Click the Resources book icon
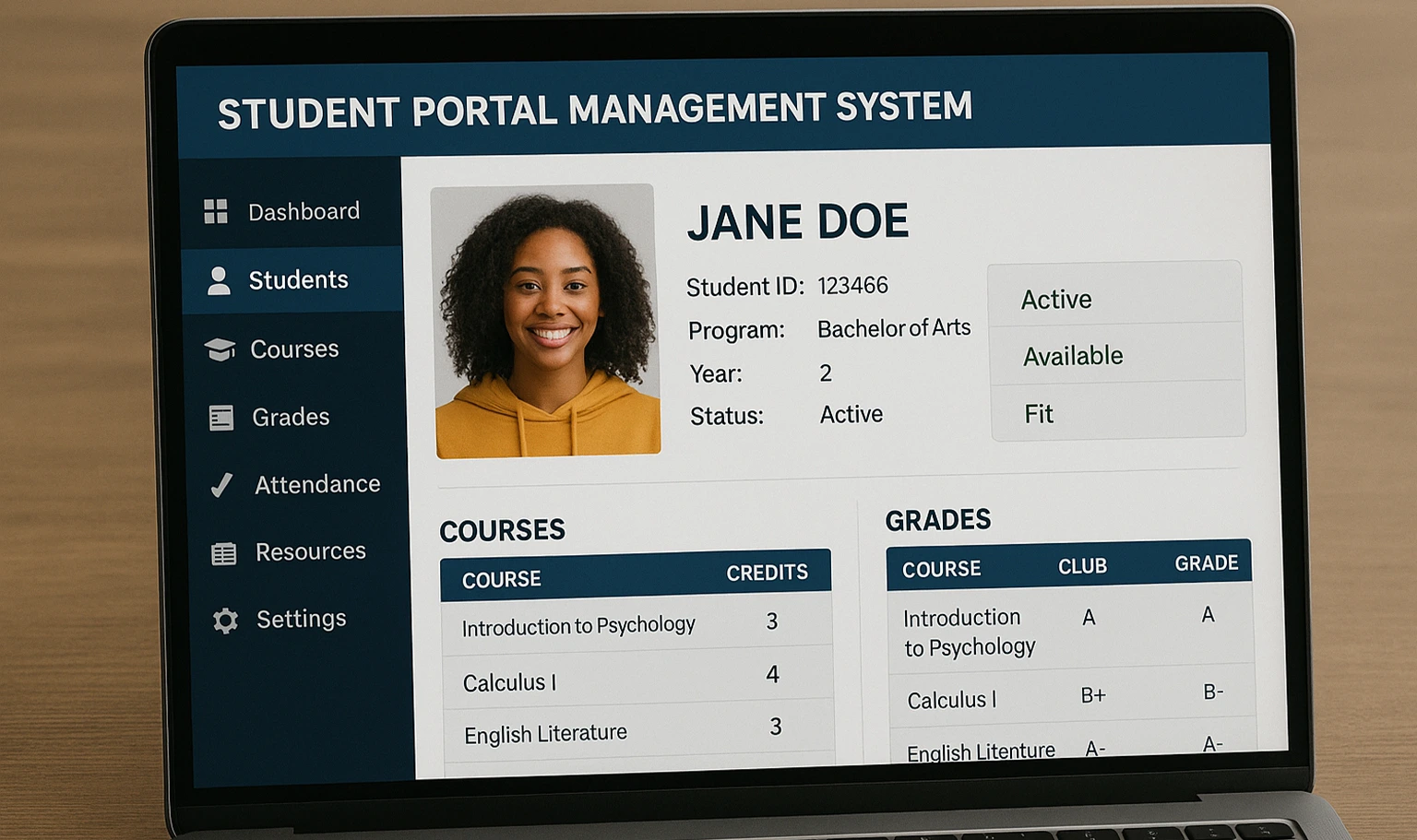Screen dimensions: 1417x840 point(223,551)
